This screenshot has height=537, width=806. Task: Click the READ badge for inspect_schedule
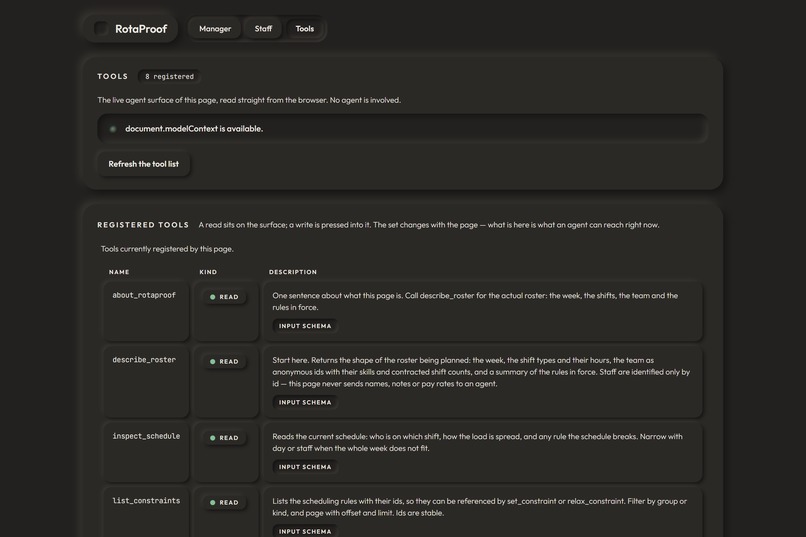coord(224,438)
